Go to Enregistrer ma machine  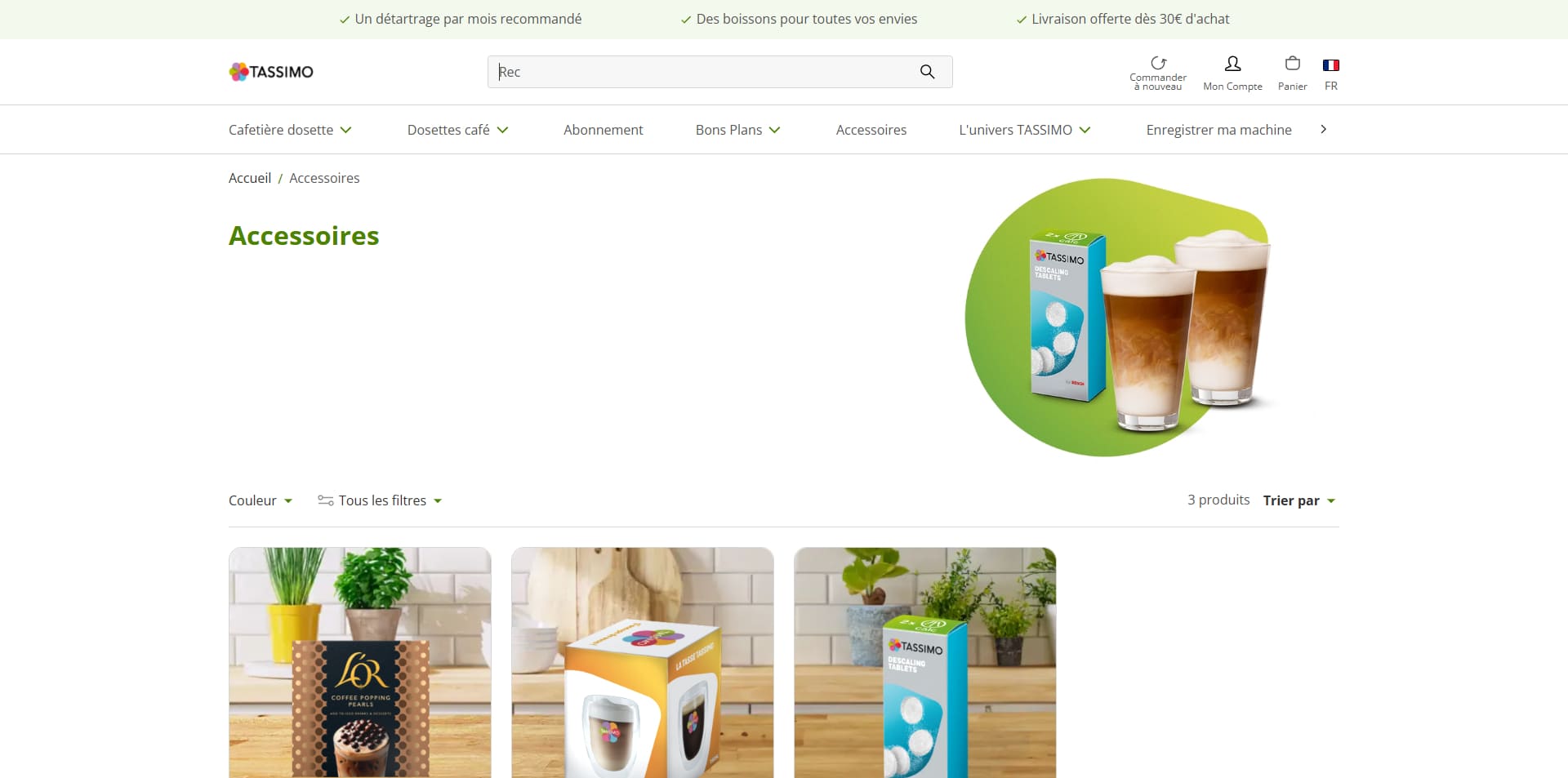[1219, 130]
